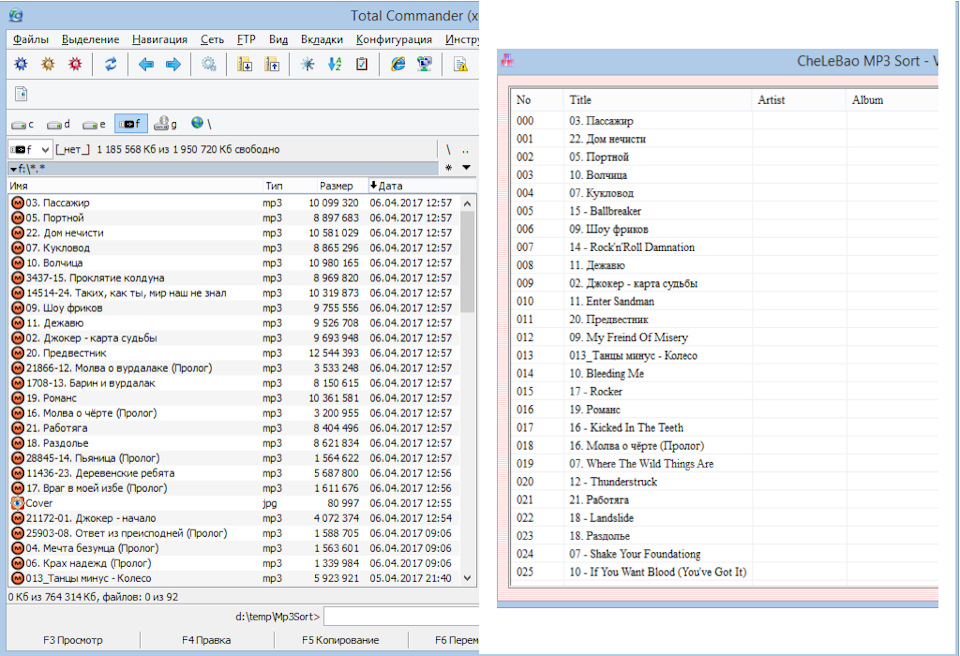Go back with the left arrow icon
This screenshot has width=960, height=656.
tap(146, 64)
